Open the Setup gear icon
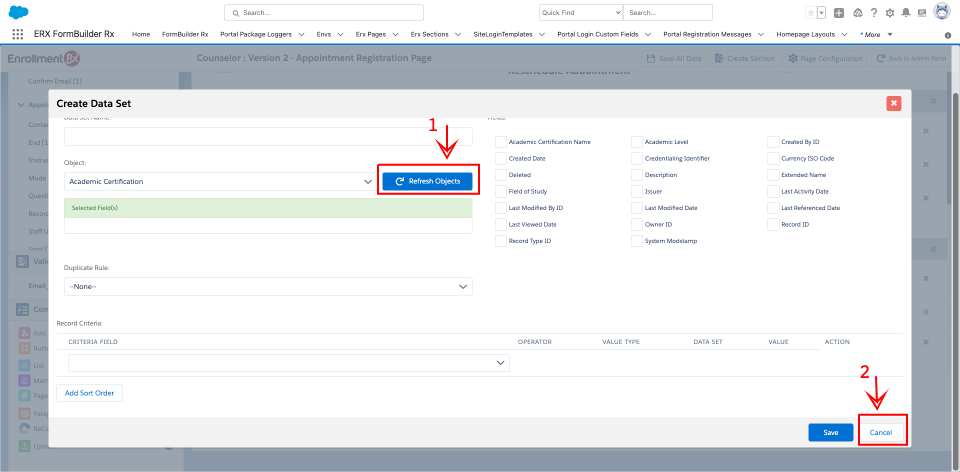 coord(890,13)
